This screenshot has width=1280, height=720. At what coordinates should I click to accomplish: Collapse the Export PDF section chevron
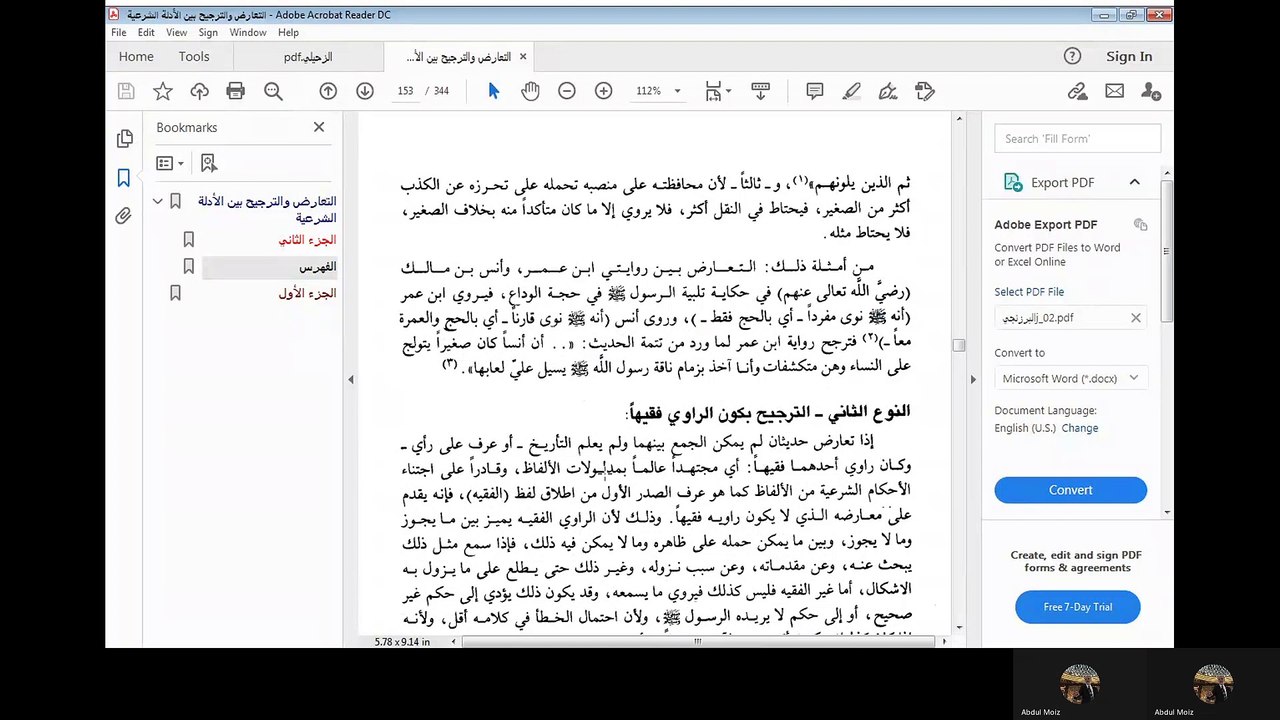point(1134,182)
